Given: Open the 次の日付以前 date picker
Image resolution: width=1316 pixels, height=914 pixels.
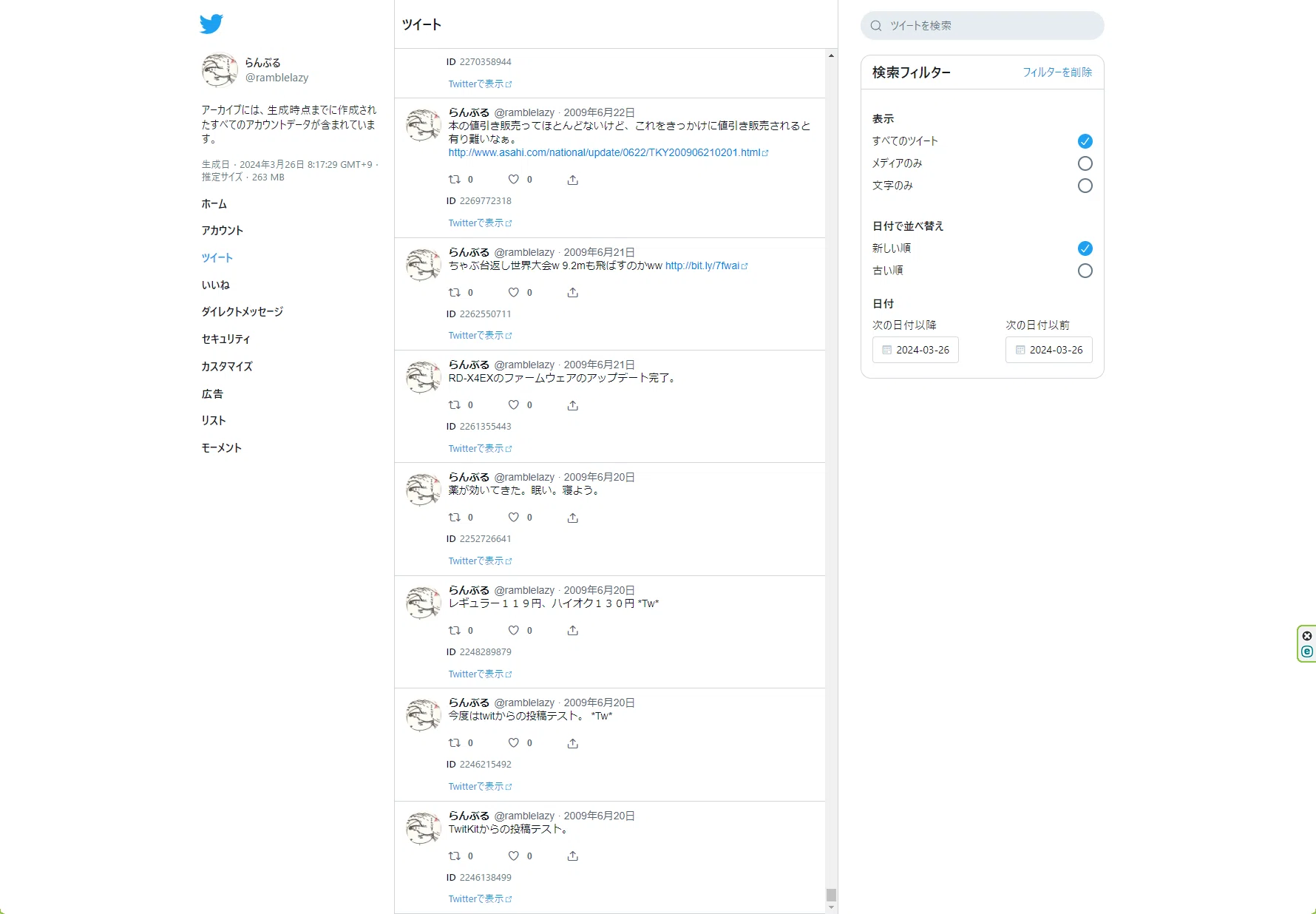Looking at the screenshot, I should [1048, 350].
